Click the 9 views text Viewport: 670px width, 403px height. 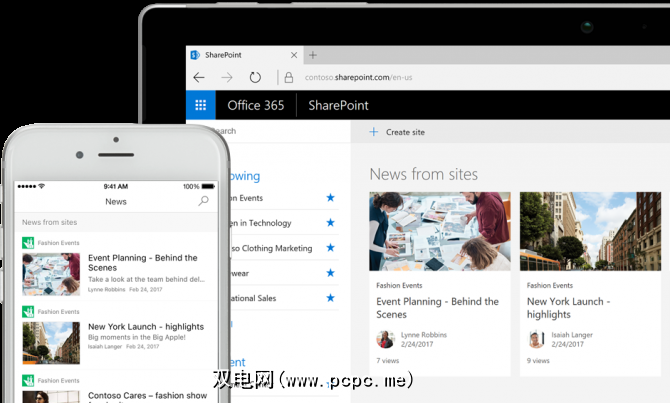pyautogui.click(x=538, y=361)
